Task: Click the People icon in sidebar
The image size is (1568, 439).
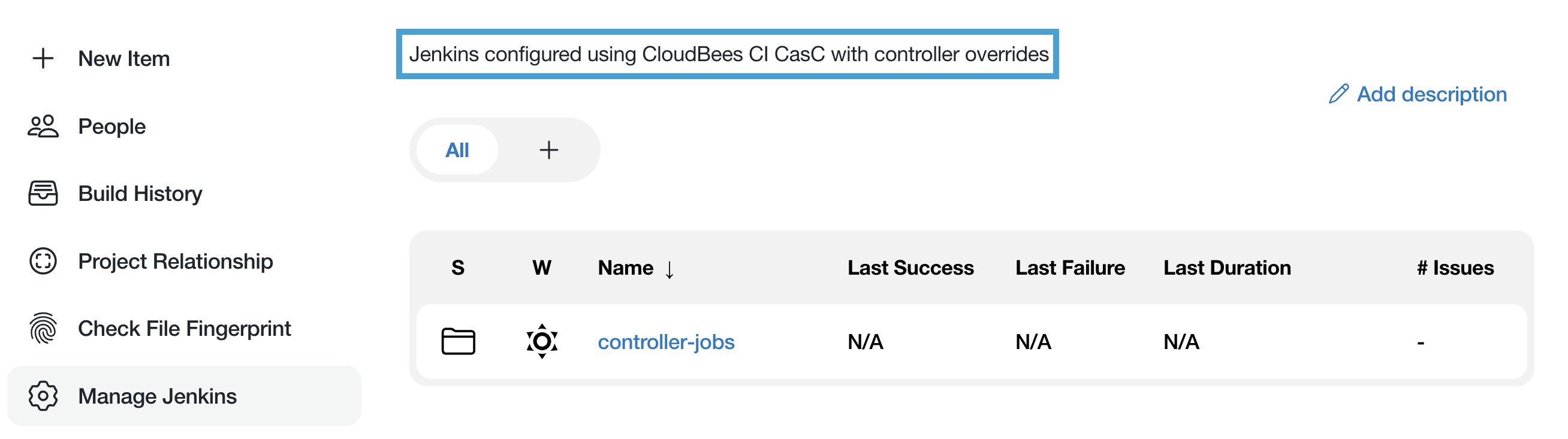Action: 43,127
